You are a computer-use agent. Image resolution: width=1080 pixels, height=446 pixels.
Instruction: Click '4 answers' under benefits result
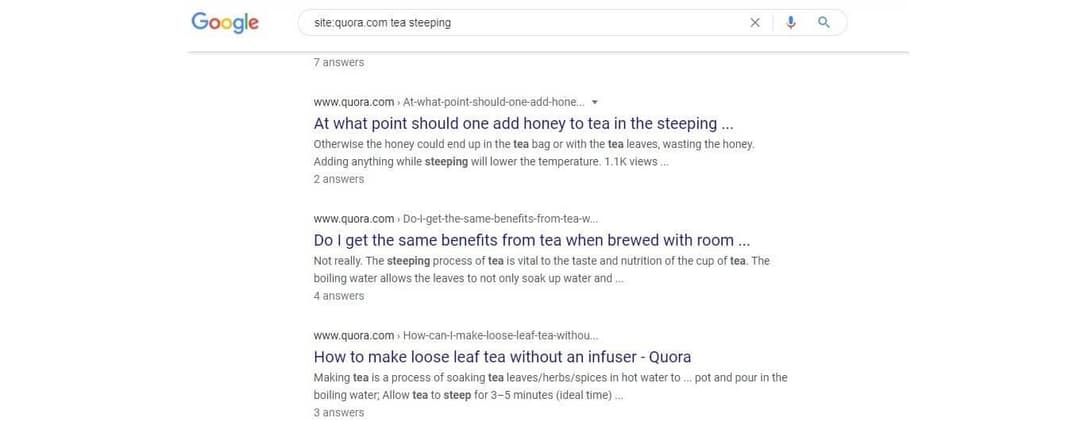pyautogui.click(x=339, y=296)
